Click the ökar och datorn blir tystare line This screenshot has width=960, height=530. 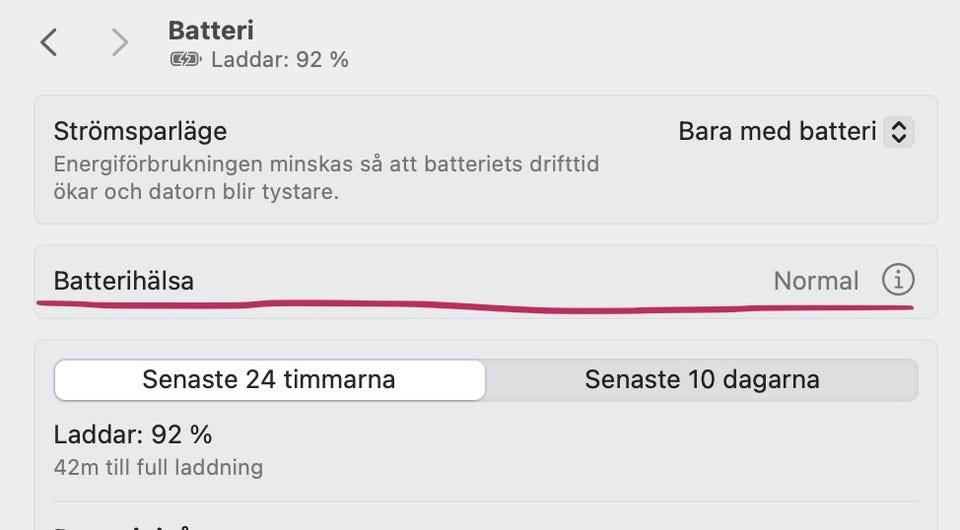pos(196,191)
